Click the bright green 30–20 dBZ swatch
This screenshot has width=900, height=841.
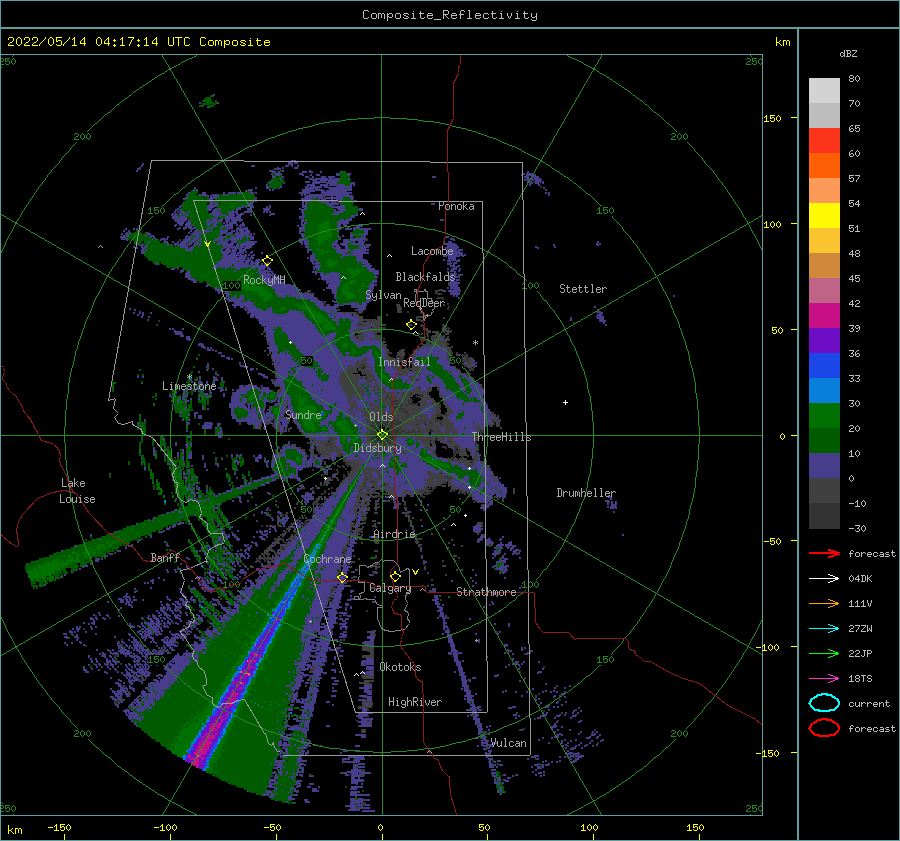pyautogui.click(x=824, y=415)
